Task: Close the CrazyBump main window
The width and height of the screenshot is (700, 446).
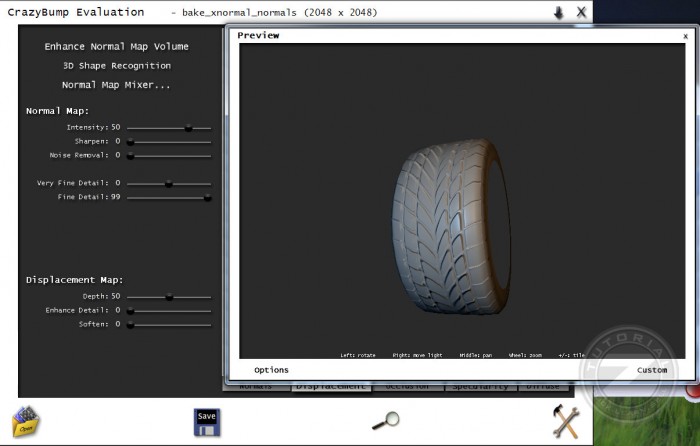Action: tap(581, 13)
